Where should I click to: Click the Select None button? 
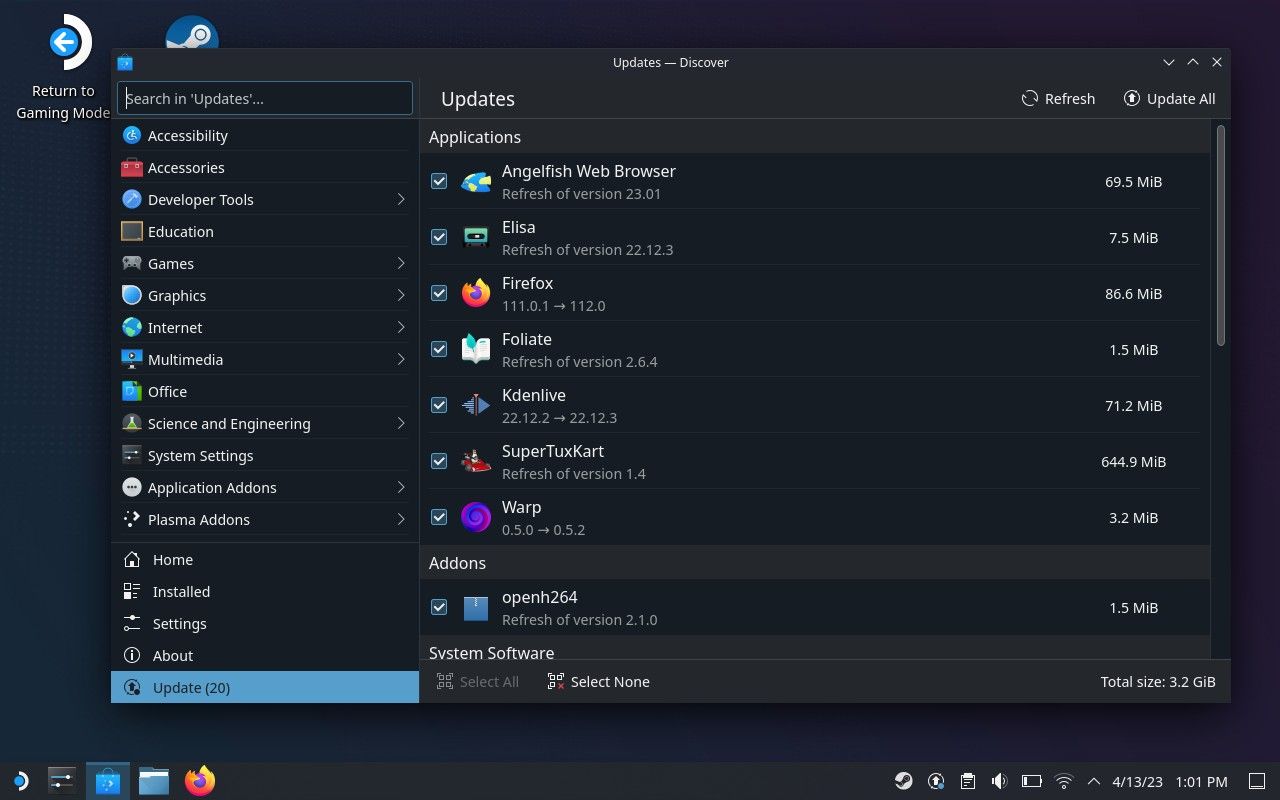599,682
